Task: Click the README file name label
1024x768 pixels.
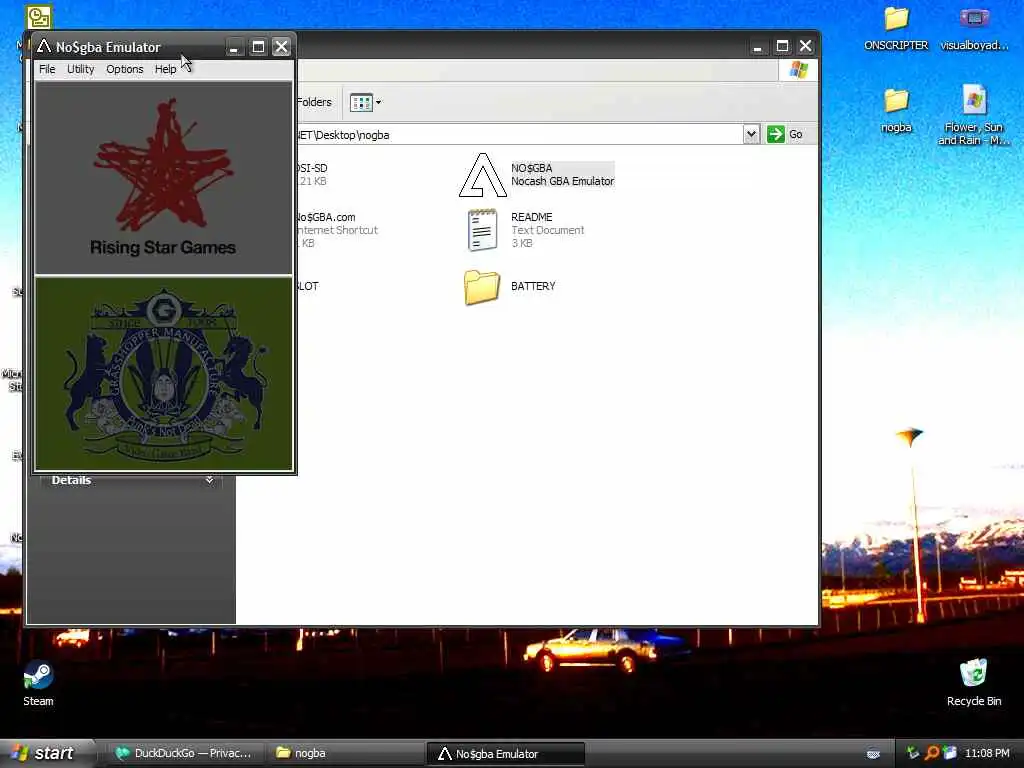Action: (532, 217)
